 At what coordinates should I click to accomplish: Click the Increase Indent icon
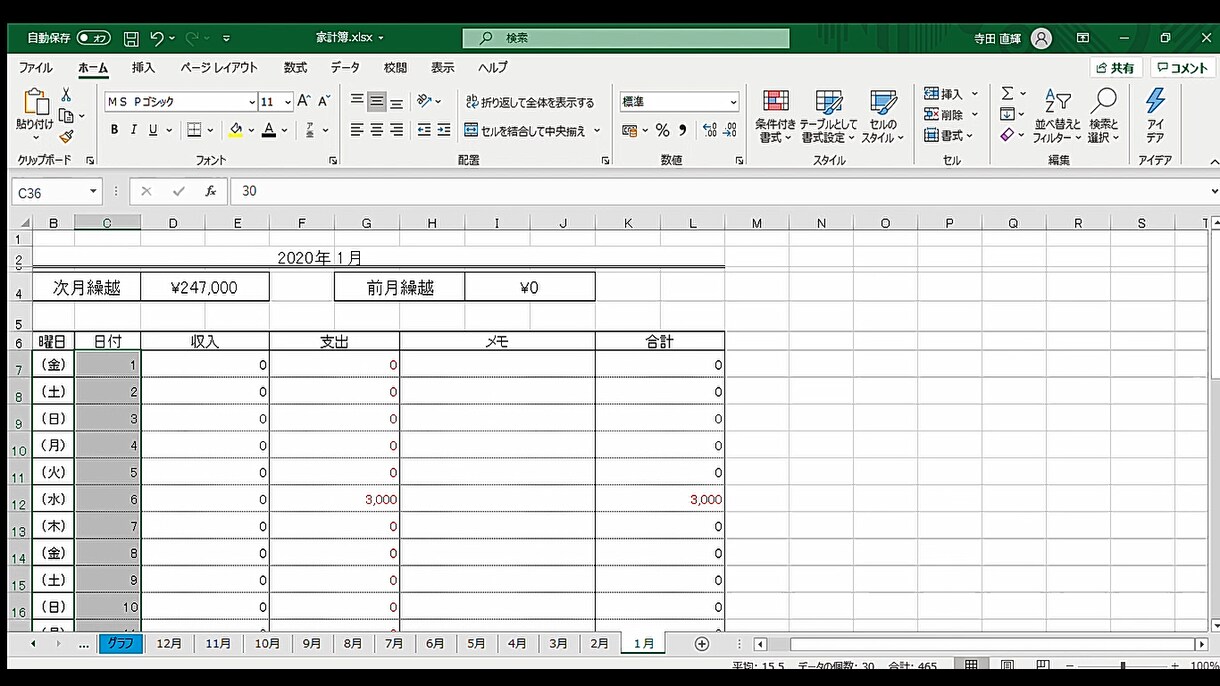coord(444,130)
